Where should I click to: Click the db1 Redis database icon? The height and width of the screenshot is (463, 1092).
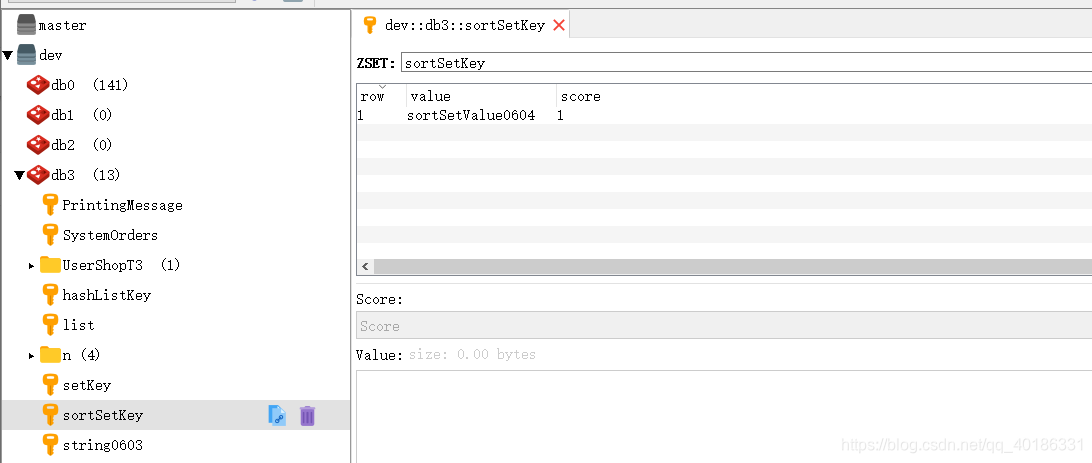tap(38, 115)
